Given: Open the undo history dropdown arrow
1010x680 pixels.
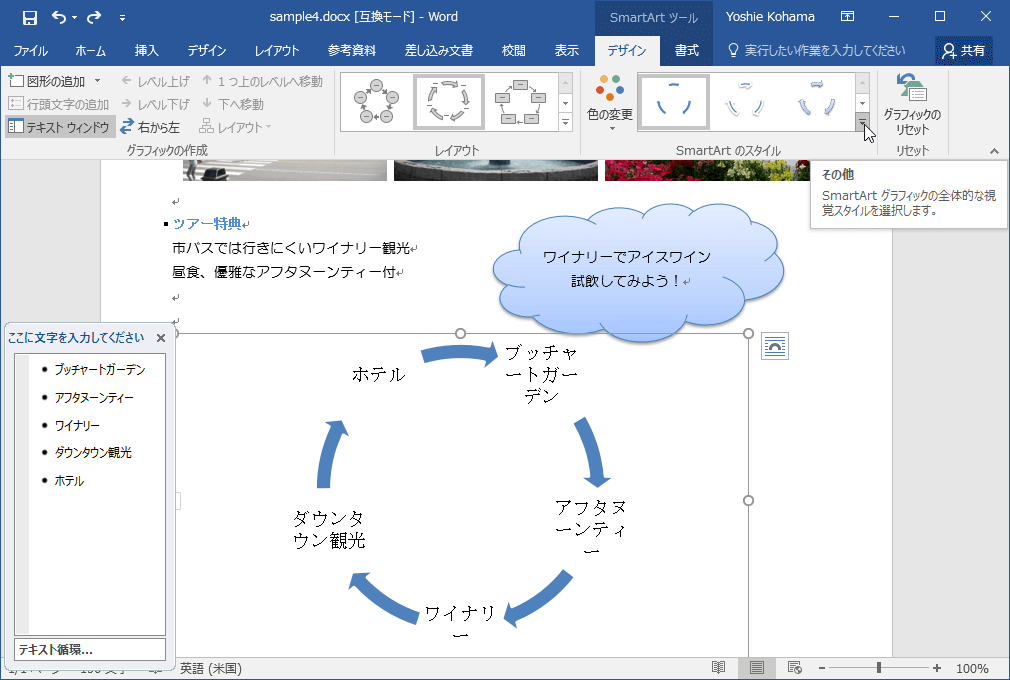Looking at the screenshot, I should (74, 18).
